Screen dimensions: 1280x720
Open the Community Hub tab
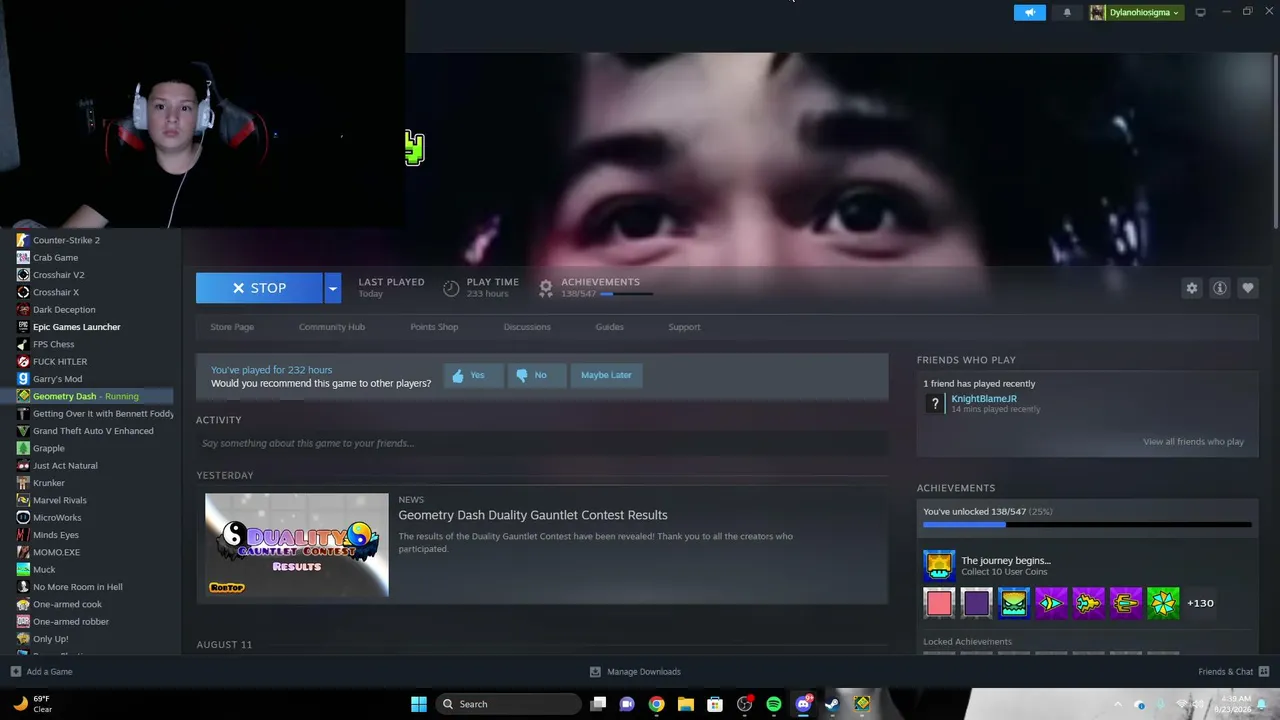pyautogui.click(x=332, y=327)
